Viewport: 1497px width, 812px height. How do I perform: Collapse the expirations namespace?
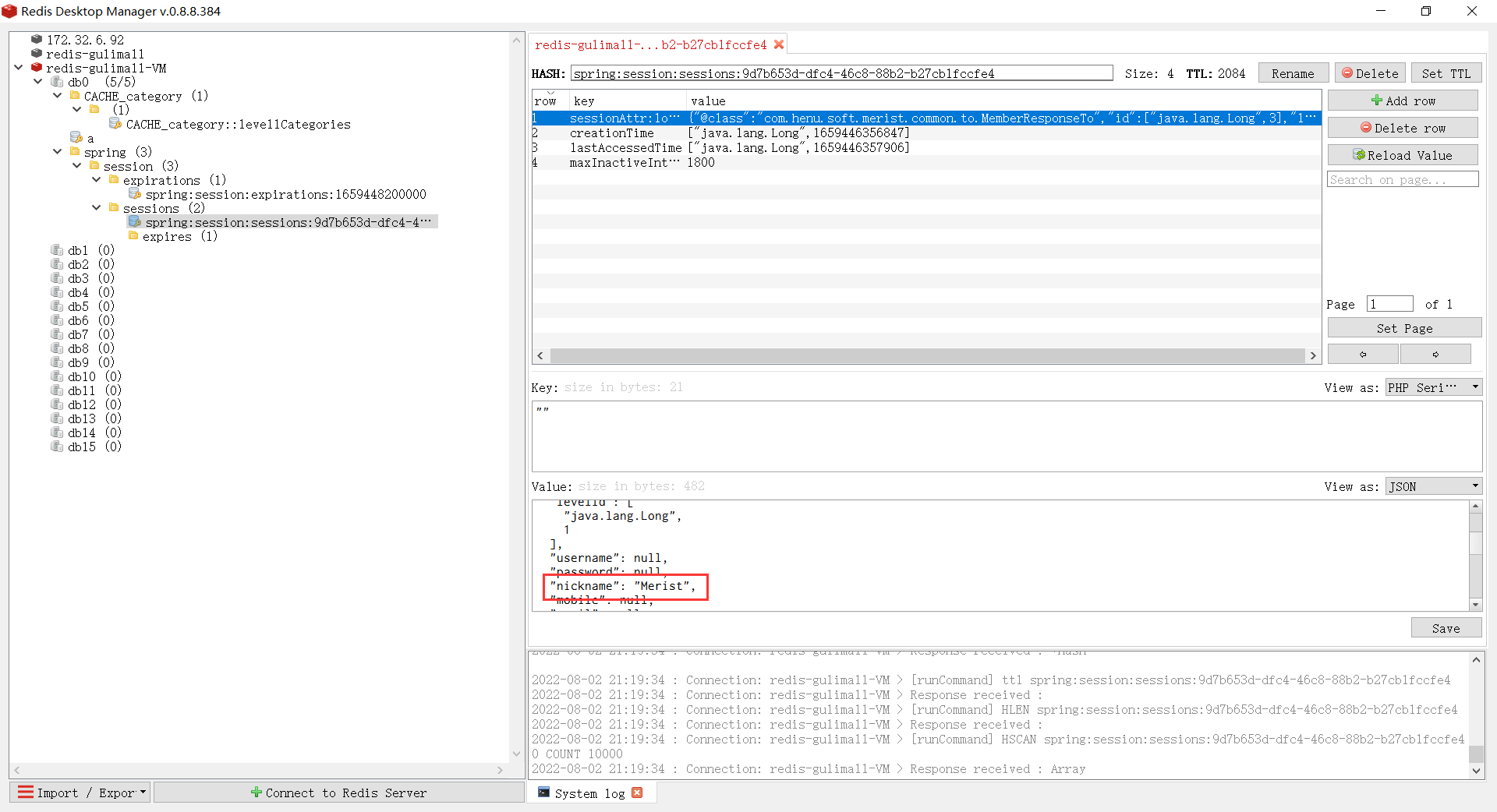[96, 179]
